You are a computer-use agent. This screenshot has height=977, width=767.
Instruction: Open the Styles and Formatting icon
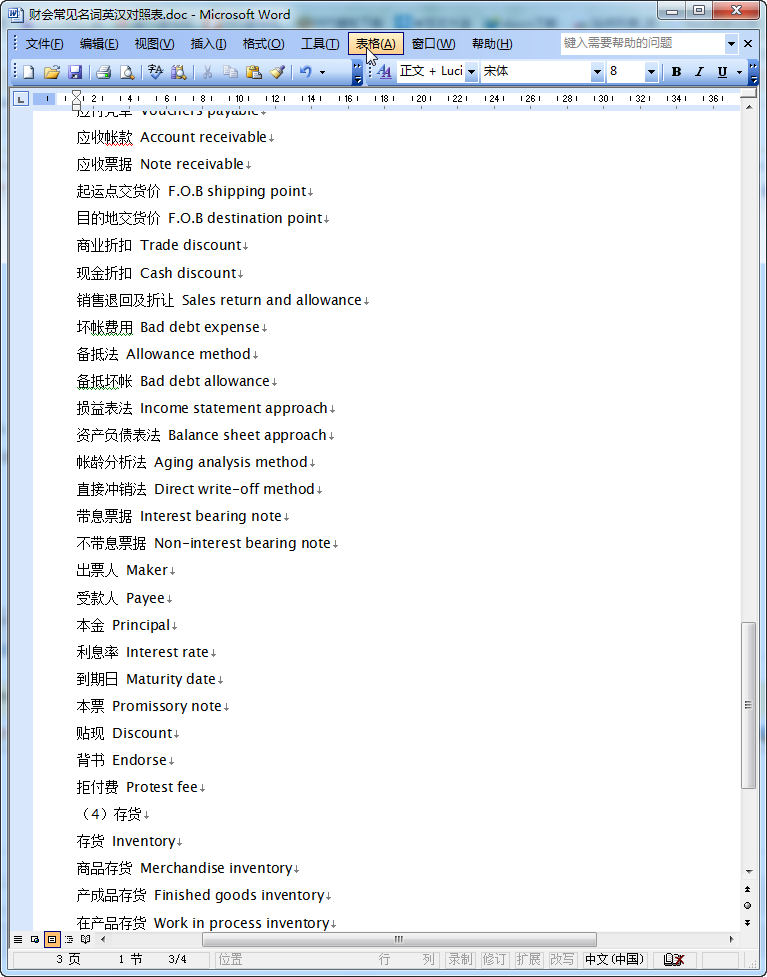coord(384,72)
